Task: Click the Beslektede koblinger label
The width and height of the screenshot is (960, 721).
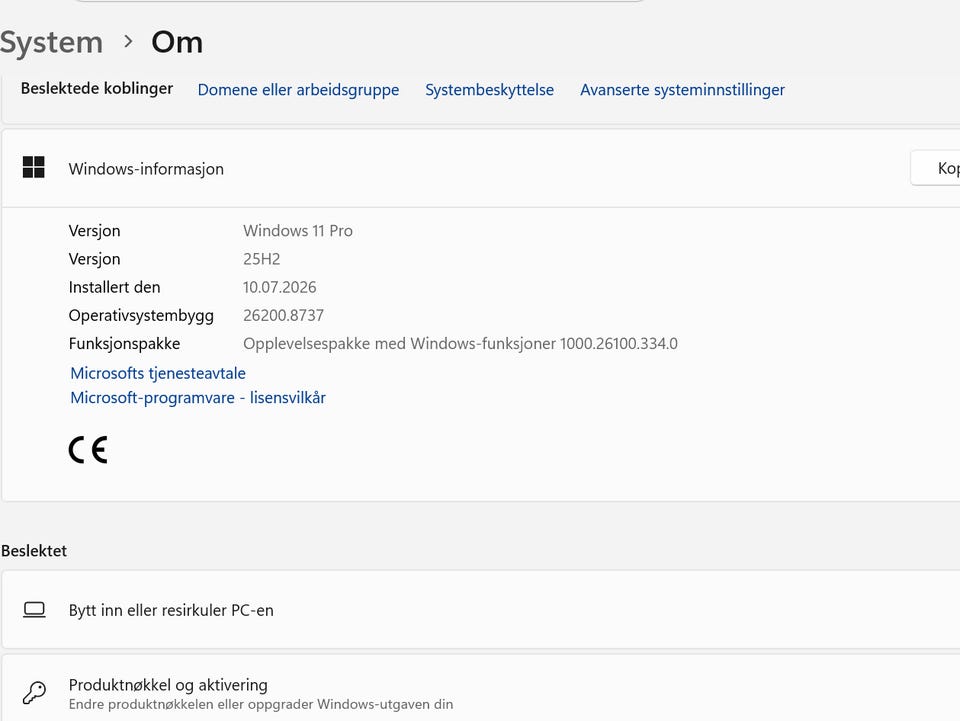Action: 97,89
